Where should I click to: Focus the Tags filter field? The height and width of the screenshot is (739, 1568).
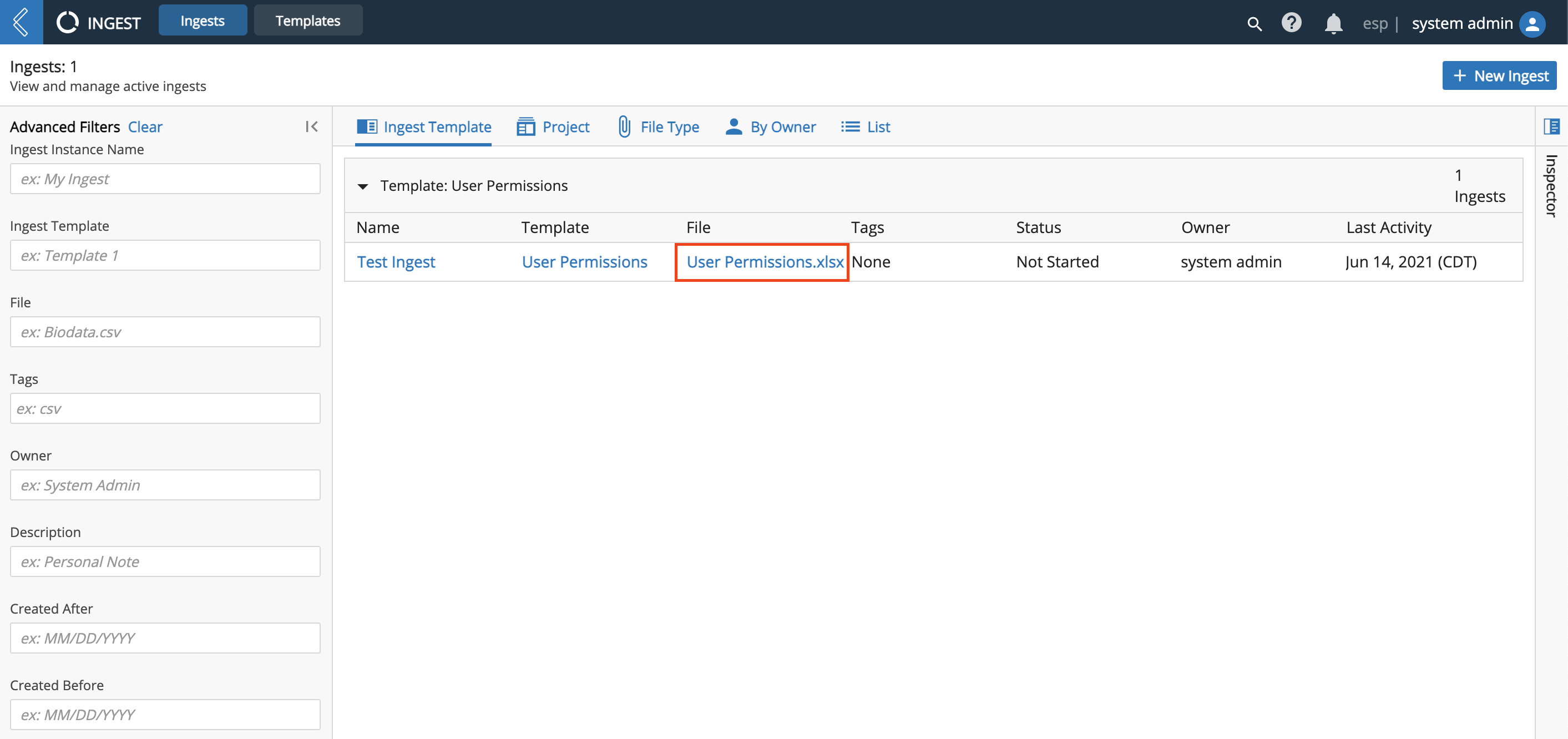(x=165, y=408)
